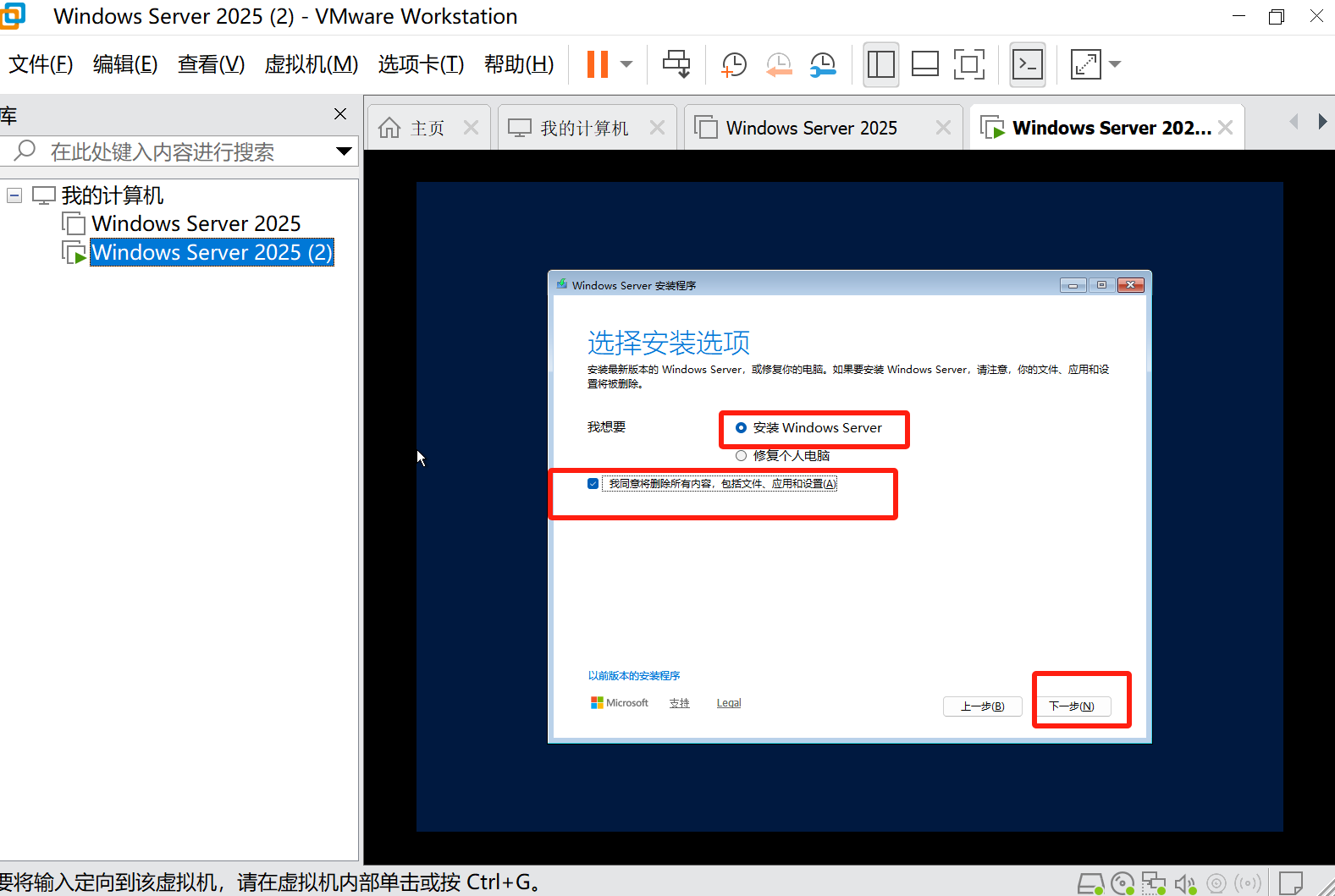This screenshot has width=1335, height=896.
Task: Open the 虚拟机(M) menu
Action: [311, 64]
